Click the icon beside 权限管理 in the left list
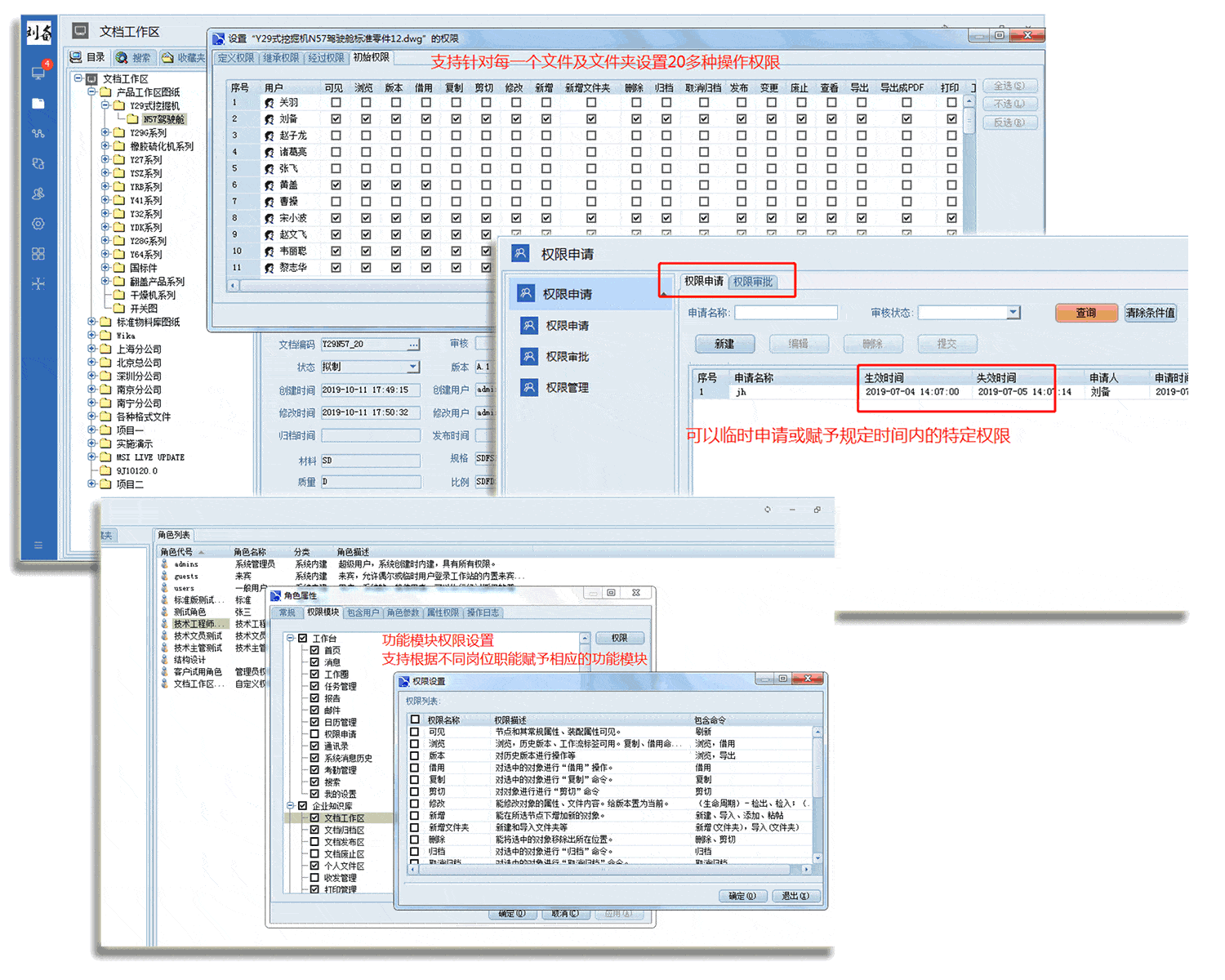 (x=529, y=388)
